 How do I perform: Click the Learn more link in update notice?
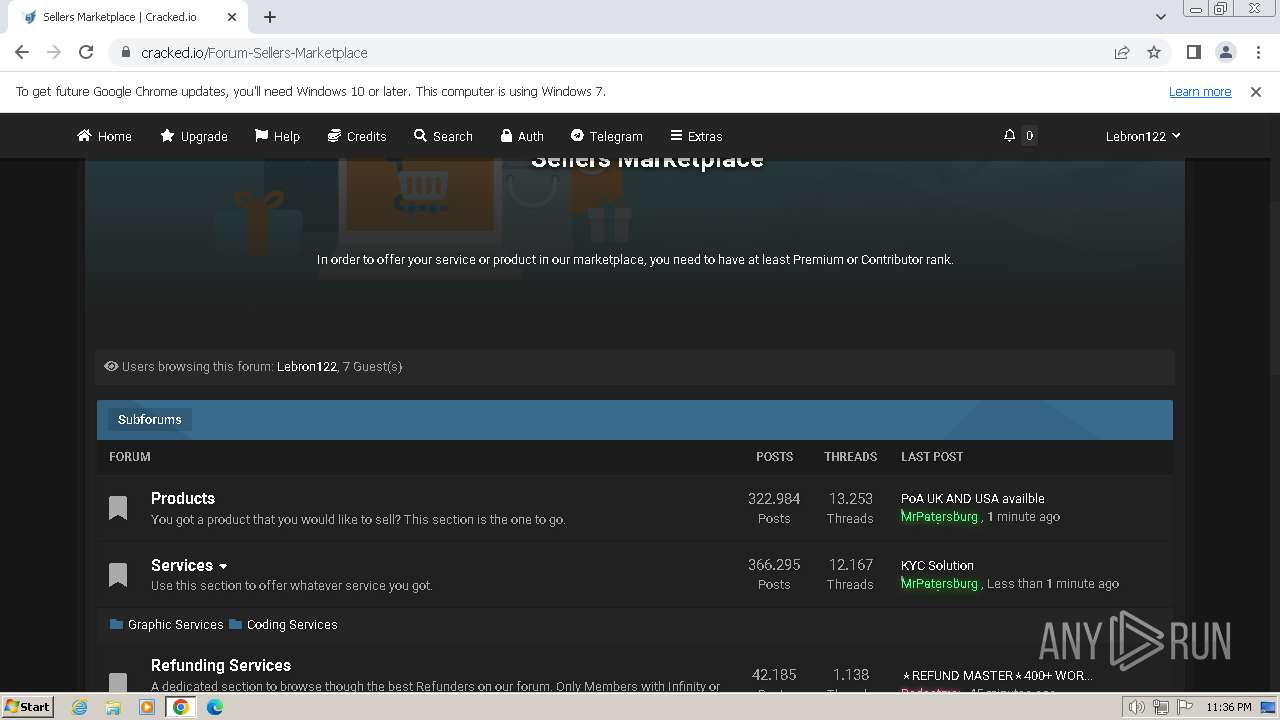(1200, 91)
